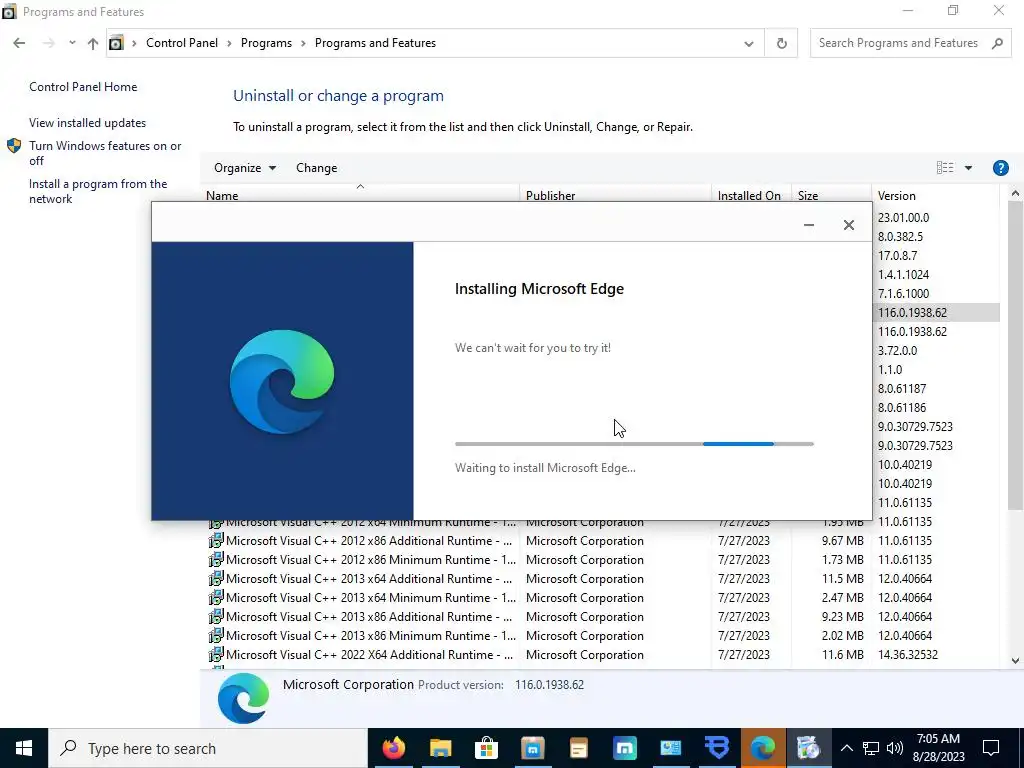
Task: Open the Organize dropdown menu
Action: [245, 168]
